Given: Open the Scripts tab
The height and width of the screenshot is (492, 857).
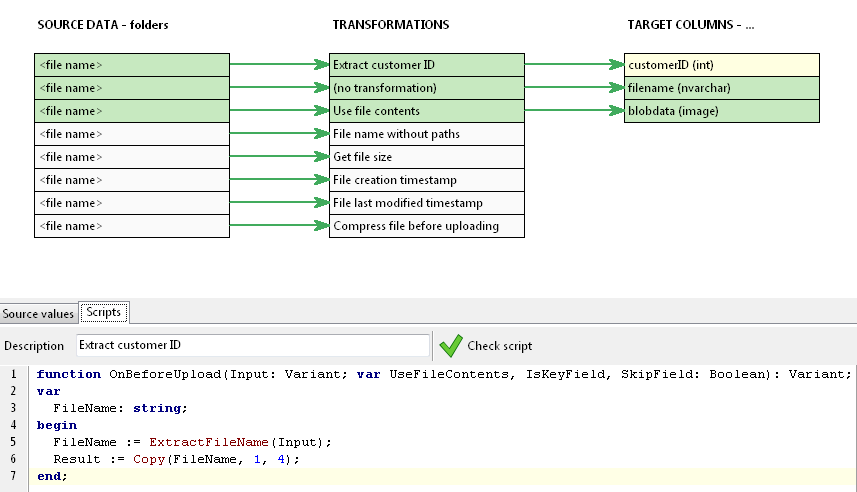Looking at the screenshot, I should [x=104, y=313].
